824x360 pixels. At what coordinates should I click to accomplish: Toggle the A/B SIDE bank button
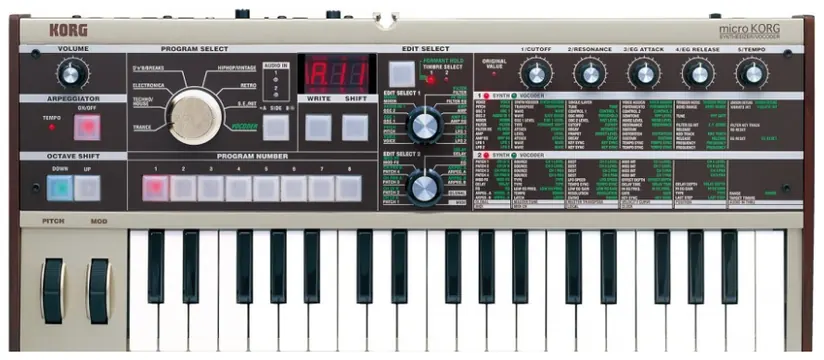point(276,128)
